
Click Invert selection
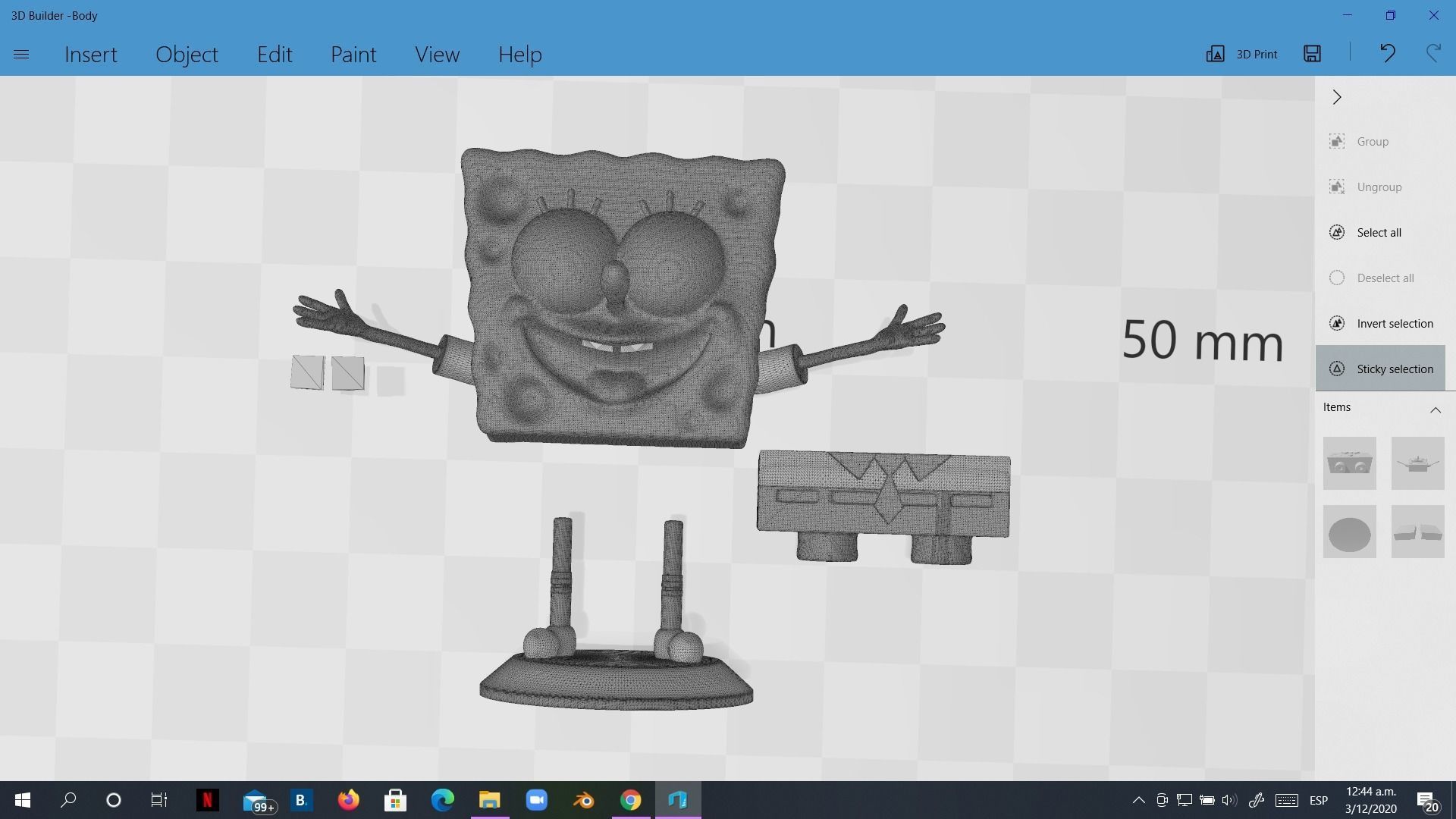(1380, 323)
